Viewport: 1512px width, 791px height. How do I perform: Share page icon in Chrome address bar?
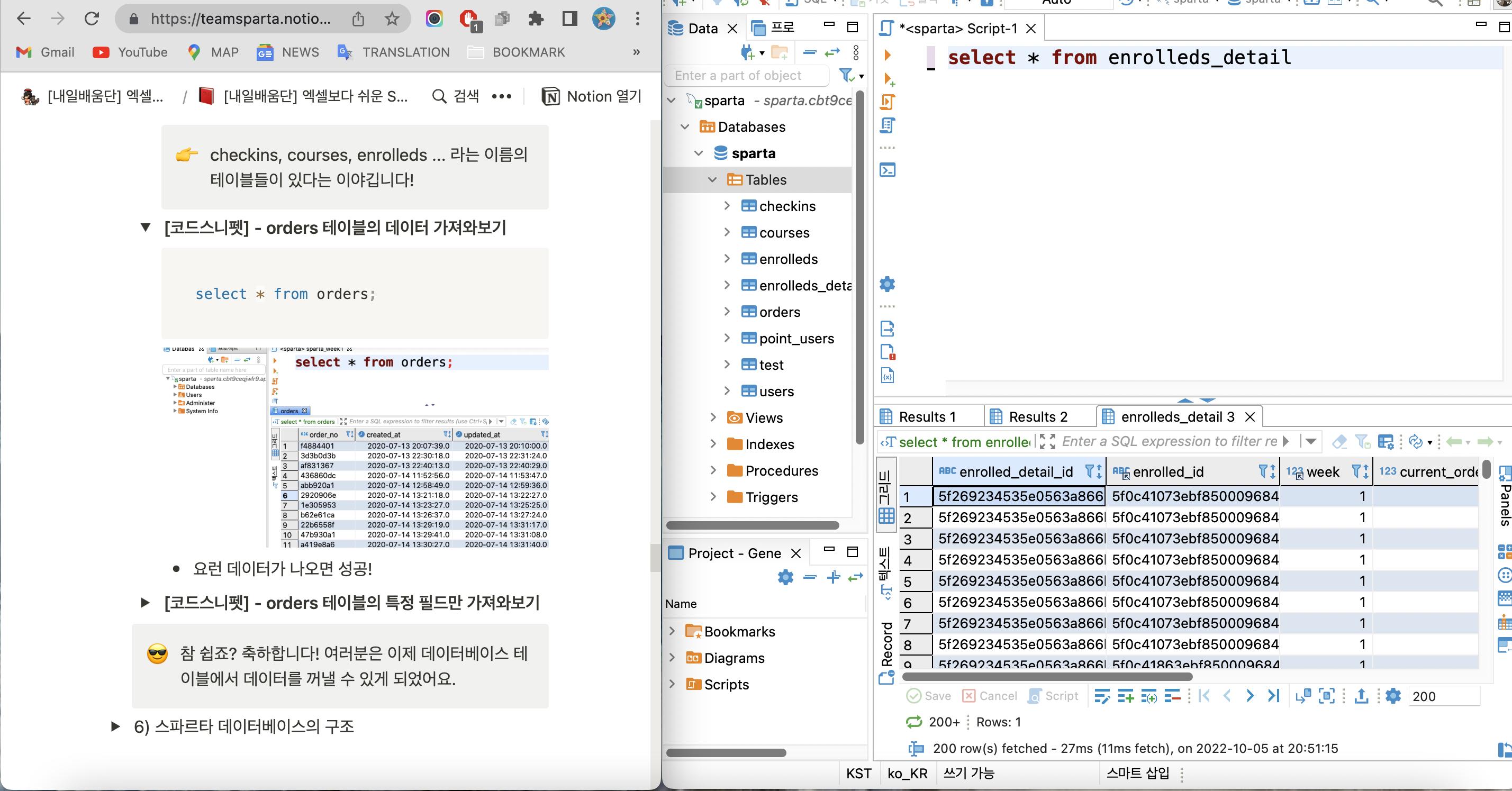358,19
